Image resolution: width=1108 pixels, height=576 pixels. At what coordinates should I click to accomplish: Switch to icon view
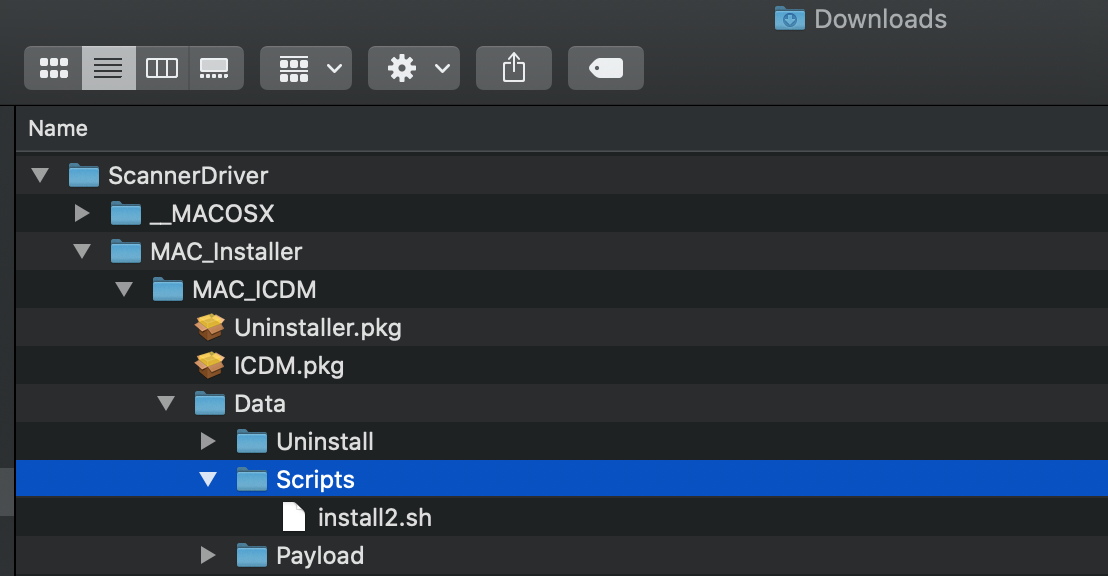[54, 68]
